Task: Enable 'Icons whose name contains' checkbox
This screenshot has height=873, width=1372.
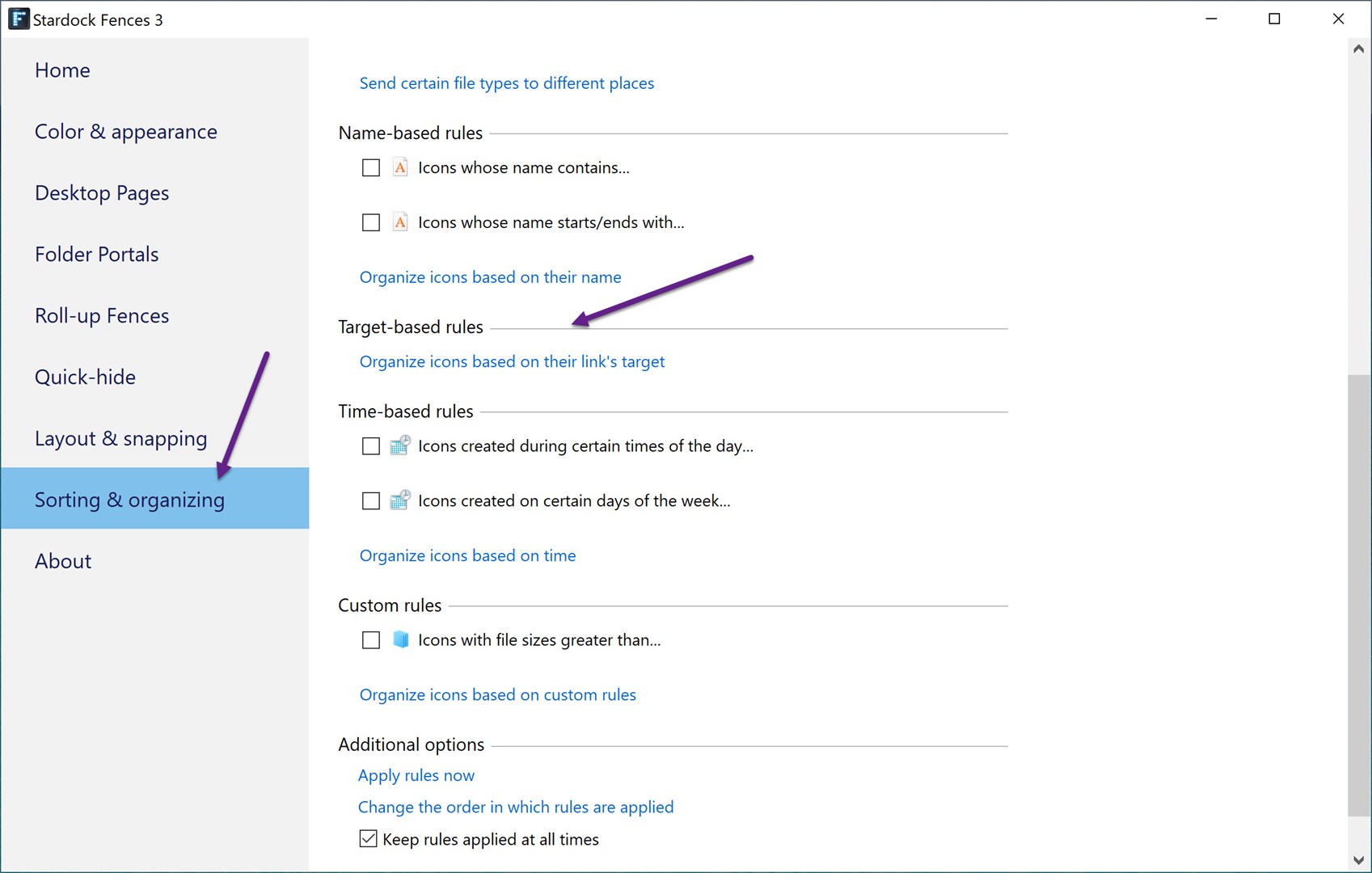Action: 371,167
